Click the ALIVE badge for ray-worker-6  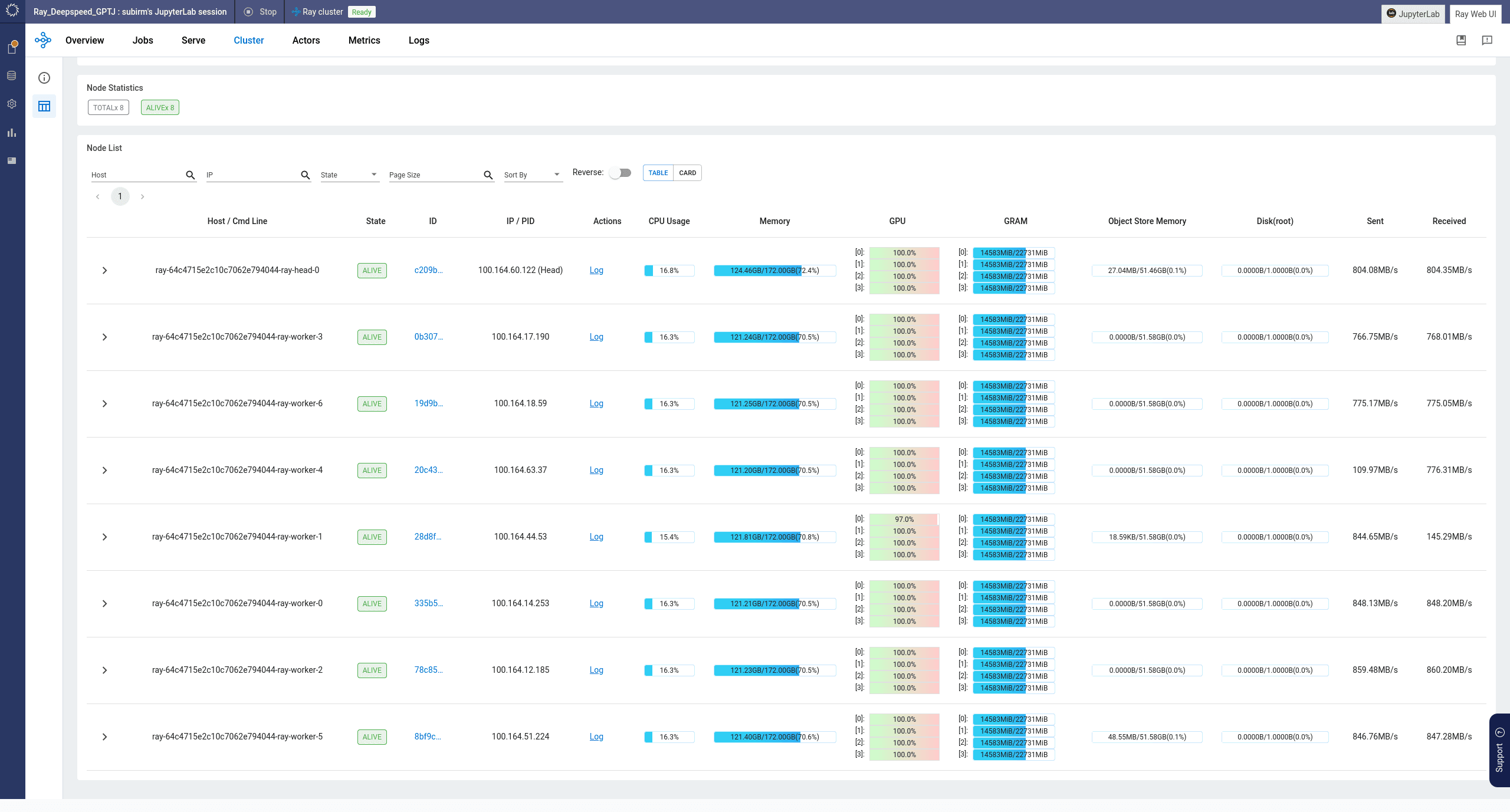click(x=372, y=404)
